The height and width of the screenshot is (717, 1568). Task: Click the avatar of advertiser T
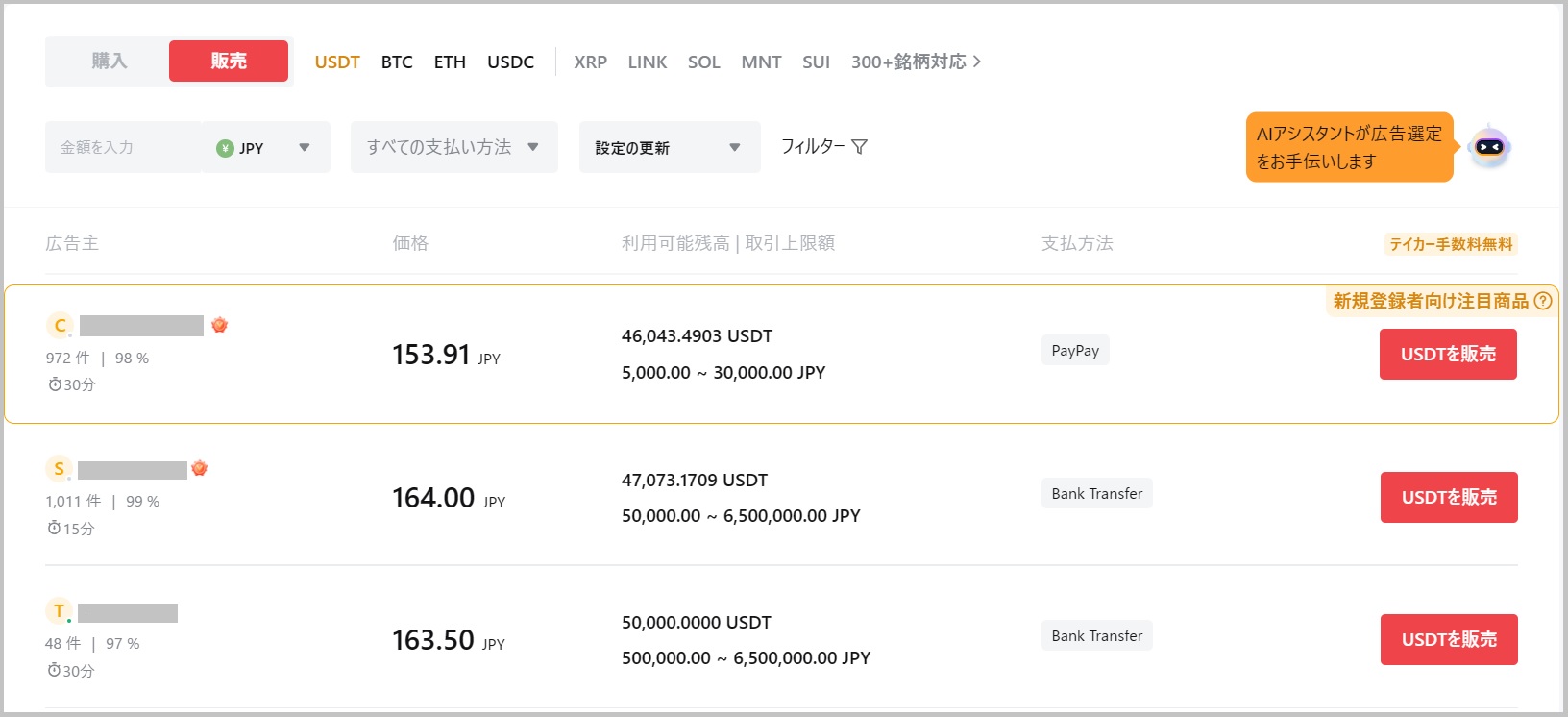[59, 611]
